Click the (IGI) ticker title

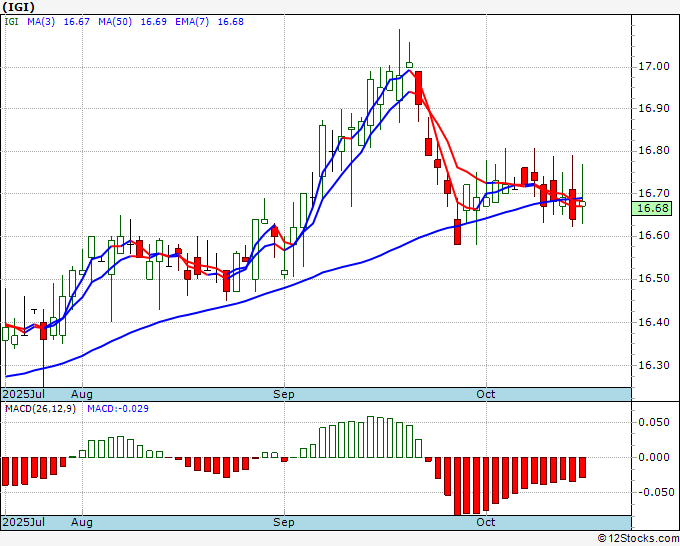click(18, 7)
